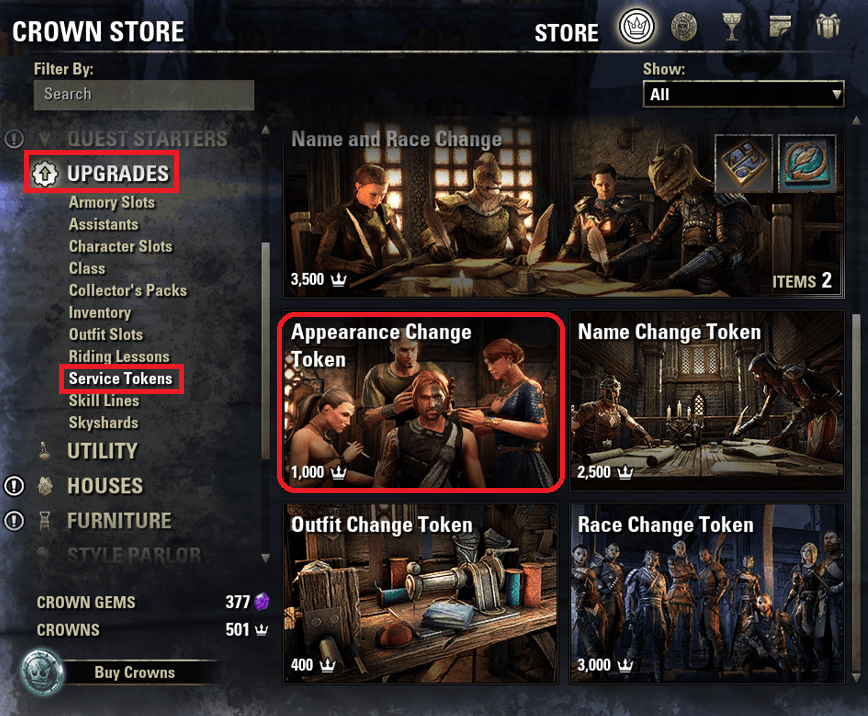Open the Race Change Token tile
Image resolution: width=868 pixels, height=716 pixels.
pyautogui.click(x=707, y=593)
